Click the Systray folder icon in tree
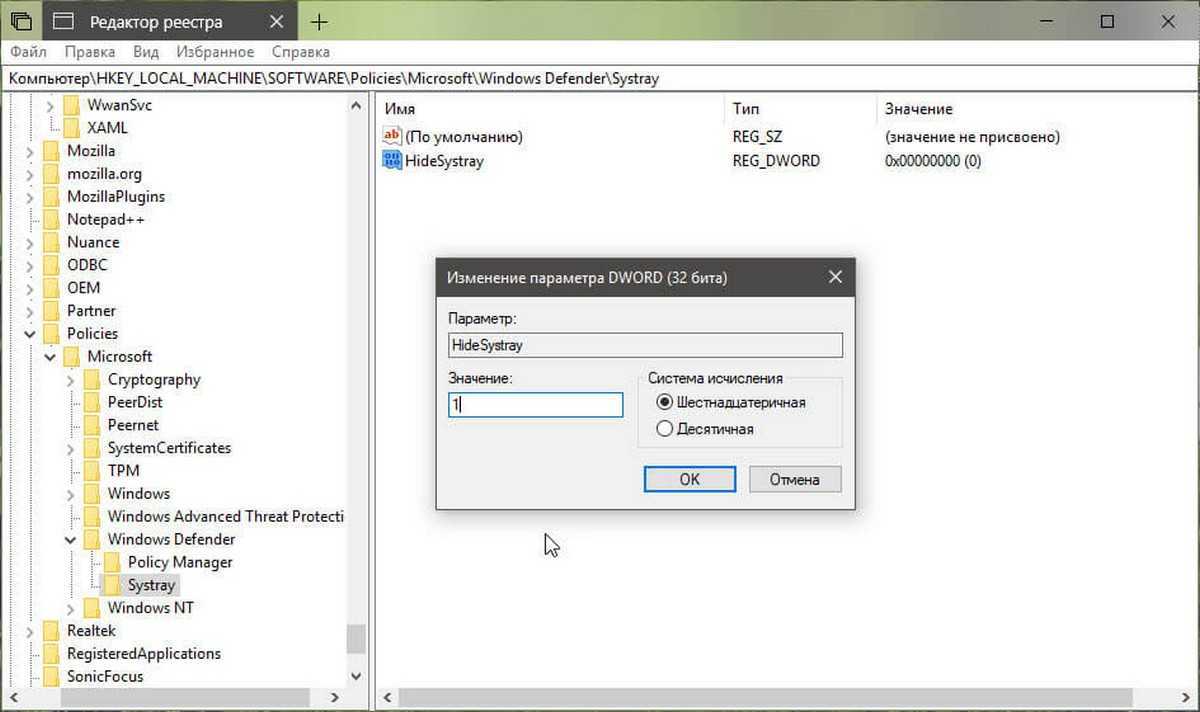Viewport: 1200px width, 712px height. [112, 585]
